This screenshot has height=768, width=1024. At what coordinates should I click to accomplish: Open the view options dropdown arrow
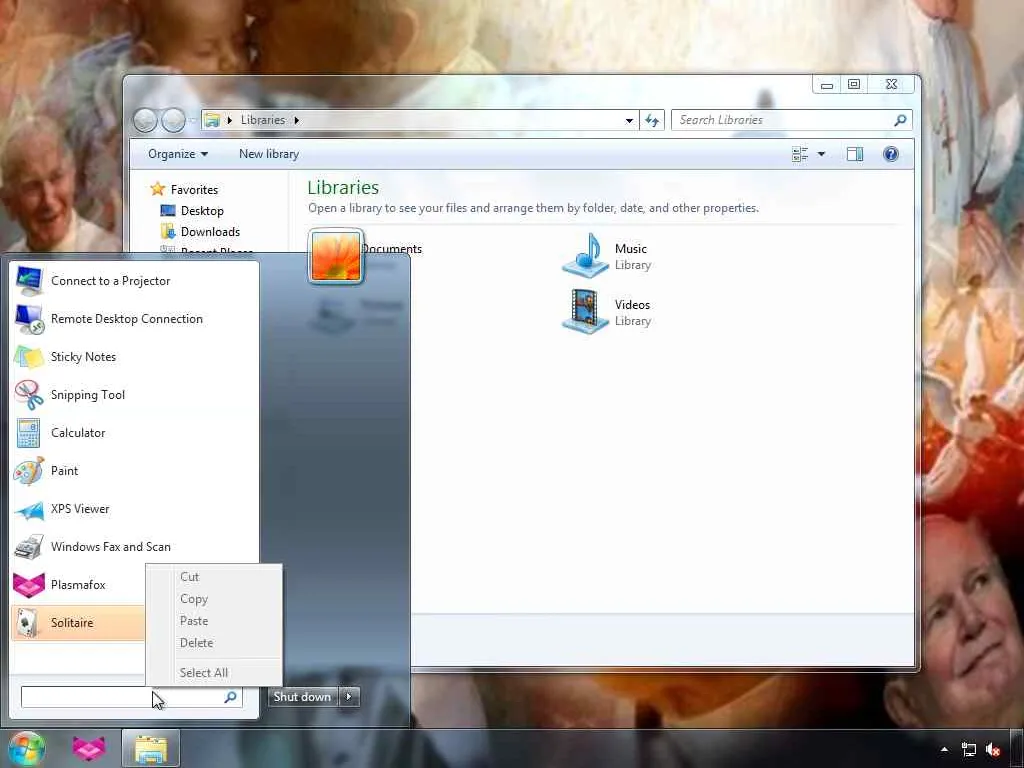coord(822,154)
